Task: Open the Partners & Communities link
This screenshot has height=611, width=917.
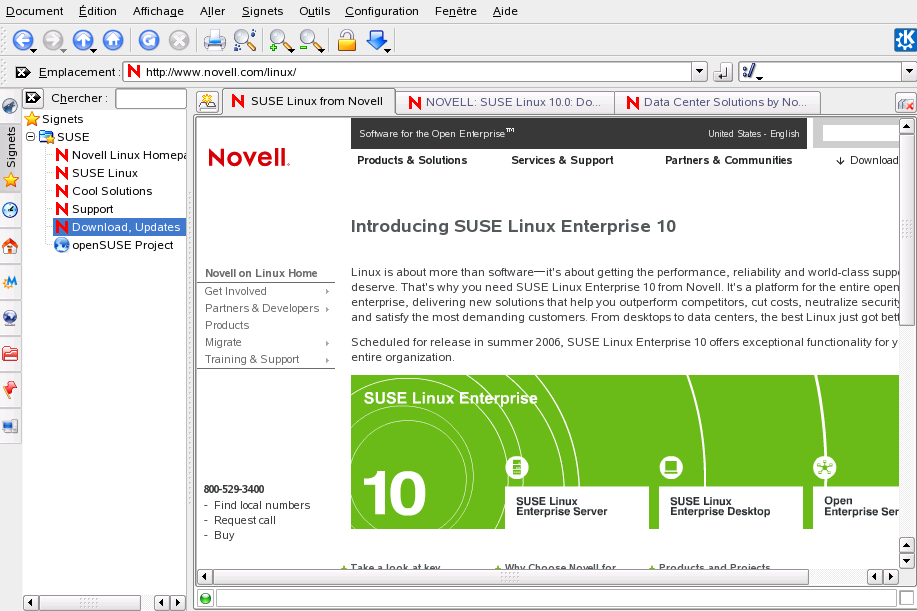Action: click(728, 160)
